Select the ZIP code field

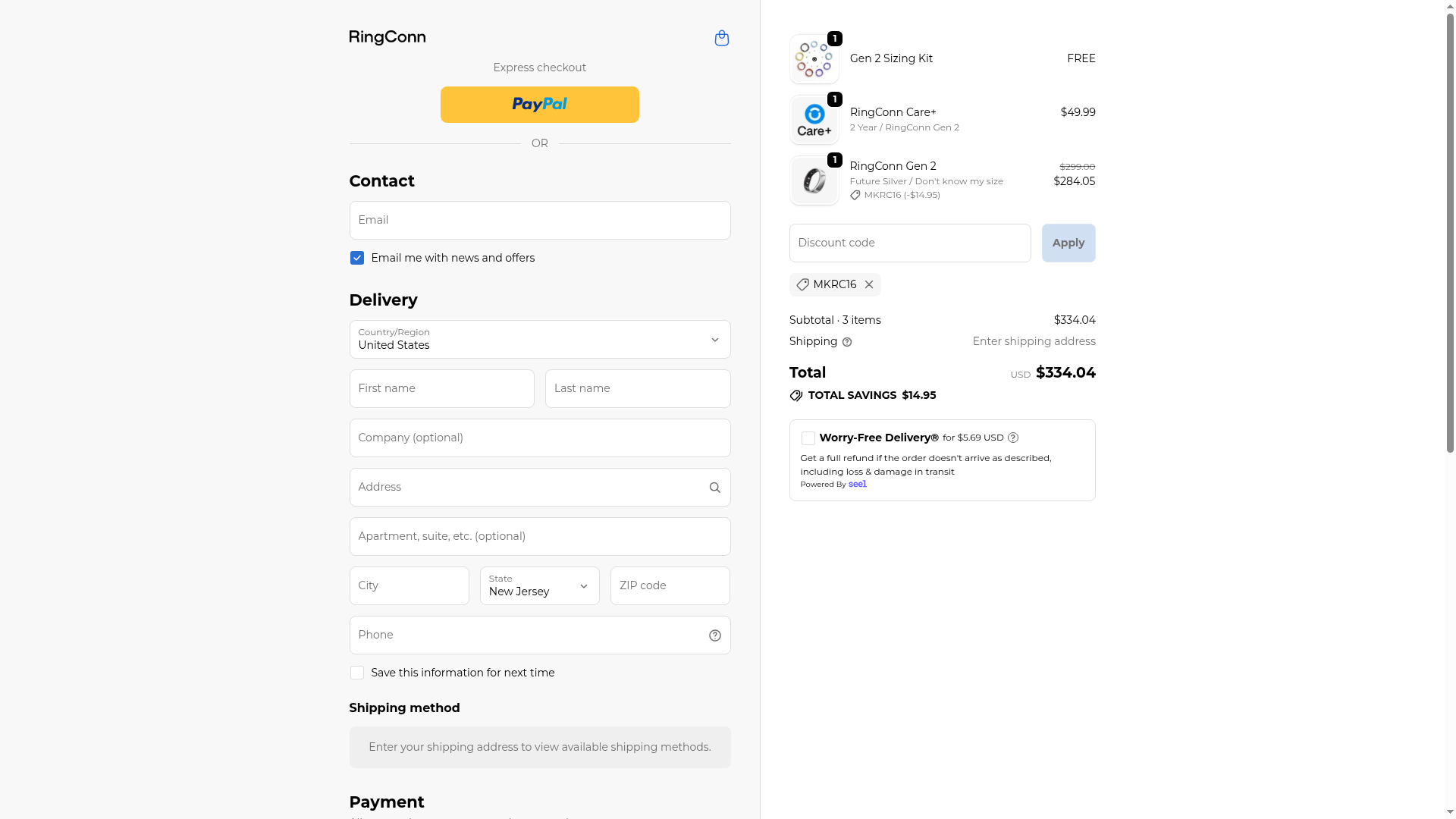tap(670, 585)
